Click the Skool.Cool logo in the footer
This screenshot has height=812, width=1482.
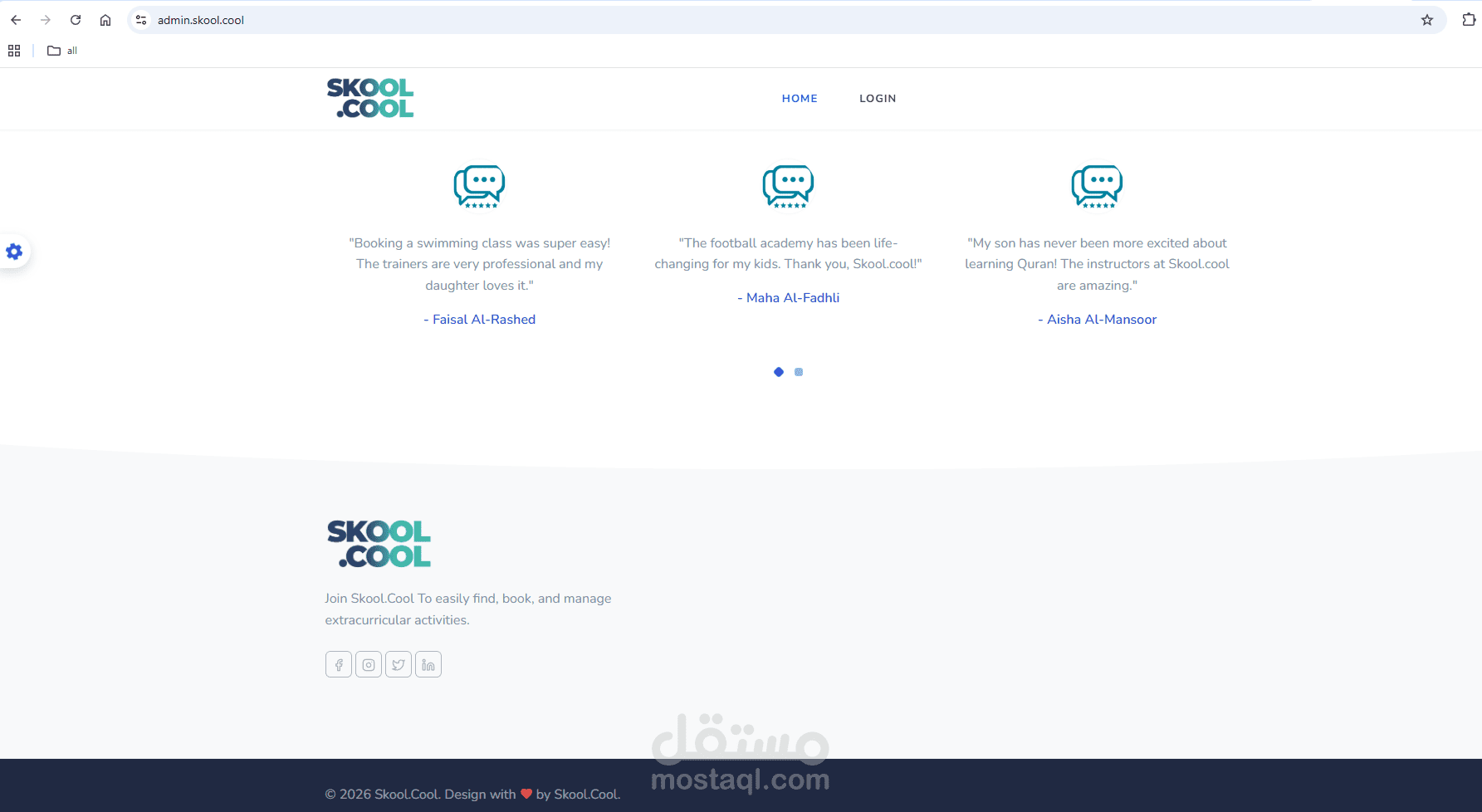point(379,544)
